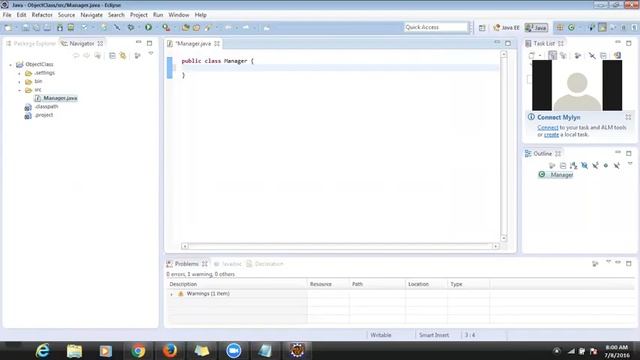Expand the bin folder arrow

[x=19, y=82]
